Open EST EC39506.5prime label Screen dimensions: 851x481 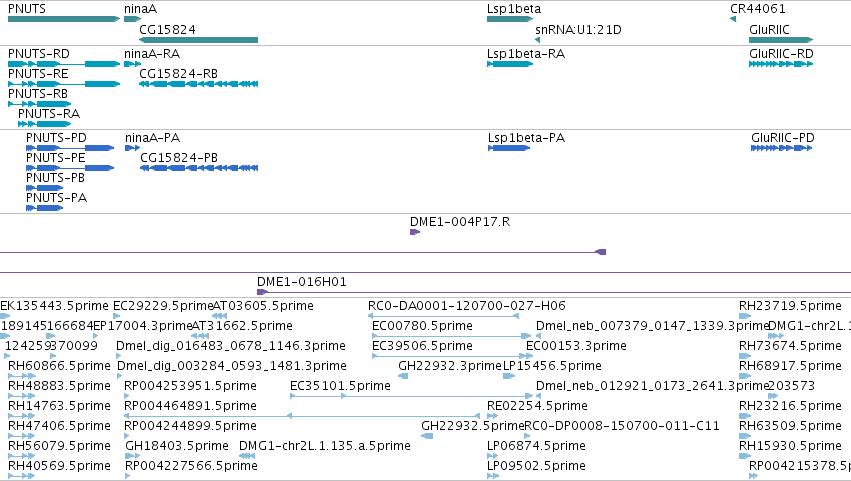pos(422,346)
